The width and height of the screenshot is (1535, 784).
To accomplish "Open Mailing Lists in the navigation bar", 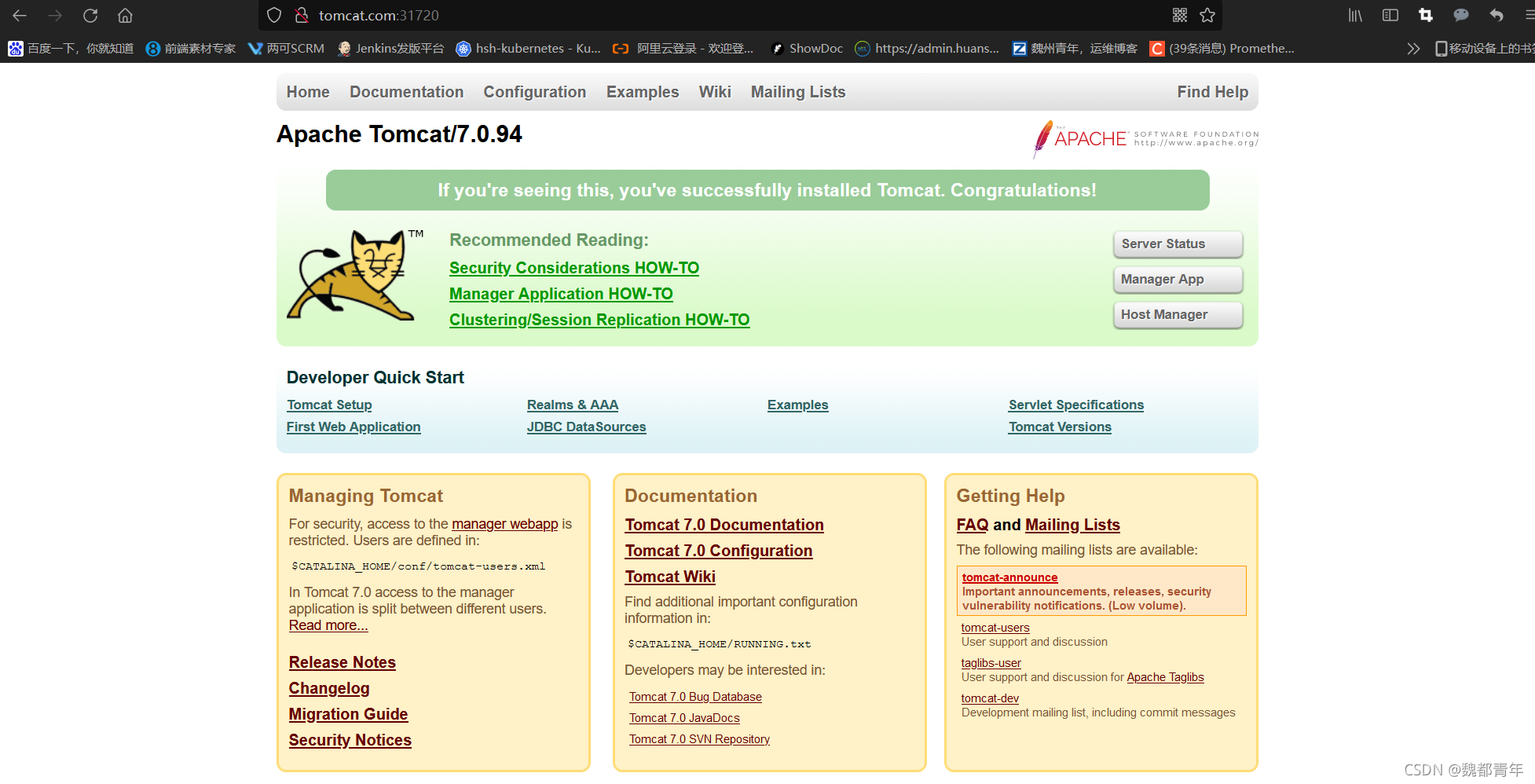I will (x=798, y=92).
